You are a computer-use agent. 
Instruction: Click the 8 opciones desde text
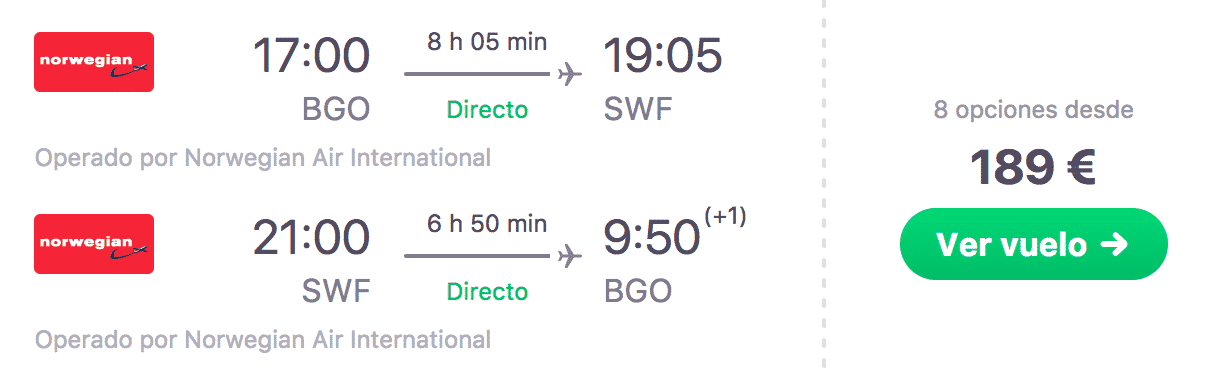point(1034,110)
